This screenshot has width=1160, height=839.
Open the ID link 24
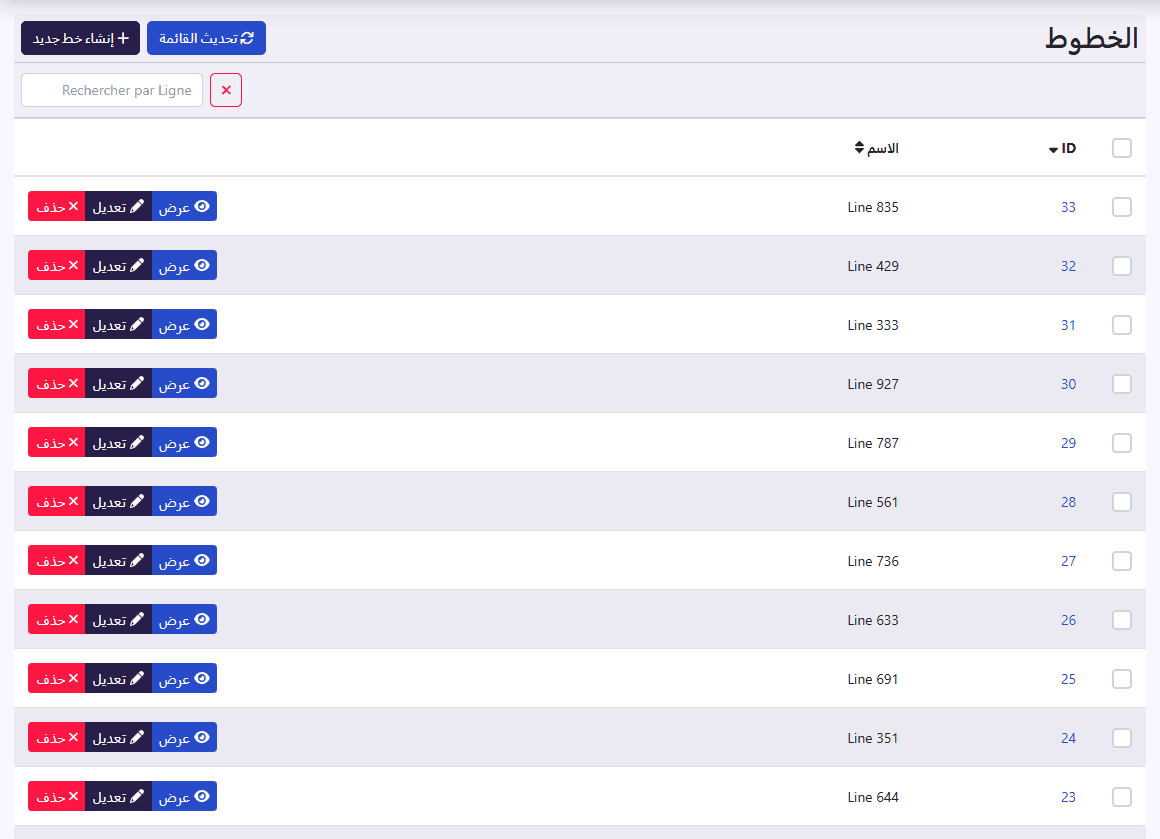(1068, 738)
